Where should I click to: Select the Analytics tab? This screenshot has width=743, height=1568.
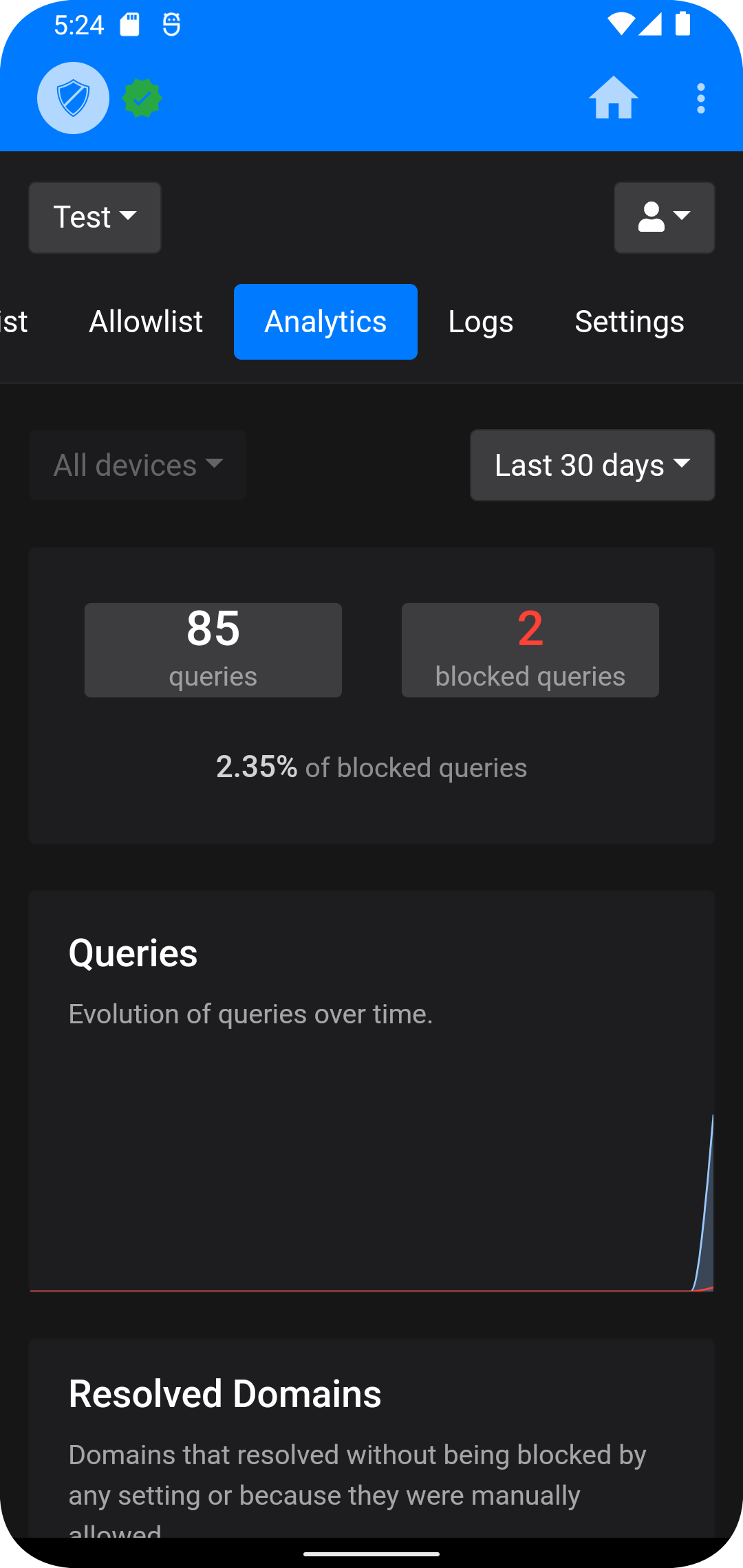325,322
